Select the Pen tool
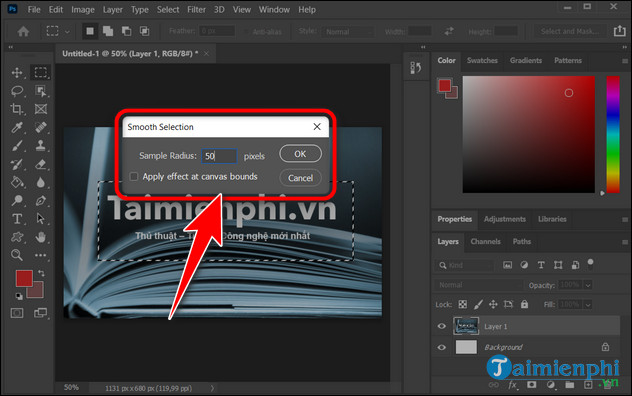Screen dimensions: 632x396 point(40,200)
